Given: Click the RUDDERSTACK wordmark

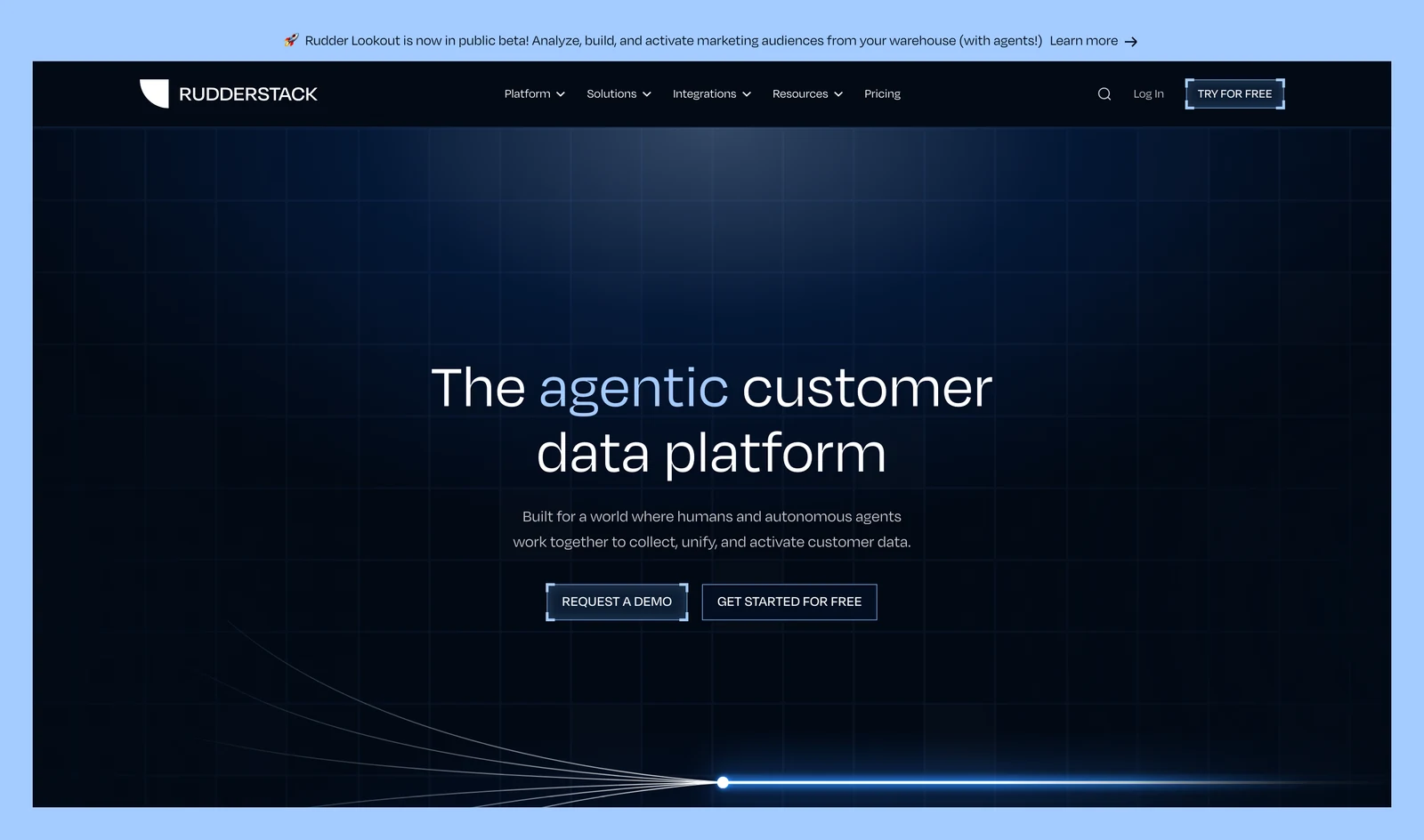Looking at the screenshot, I should pos(248,94).
